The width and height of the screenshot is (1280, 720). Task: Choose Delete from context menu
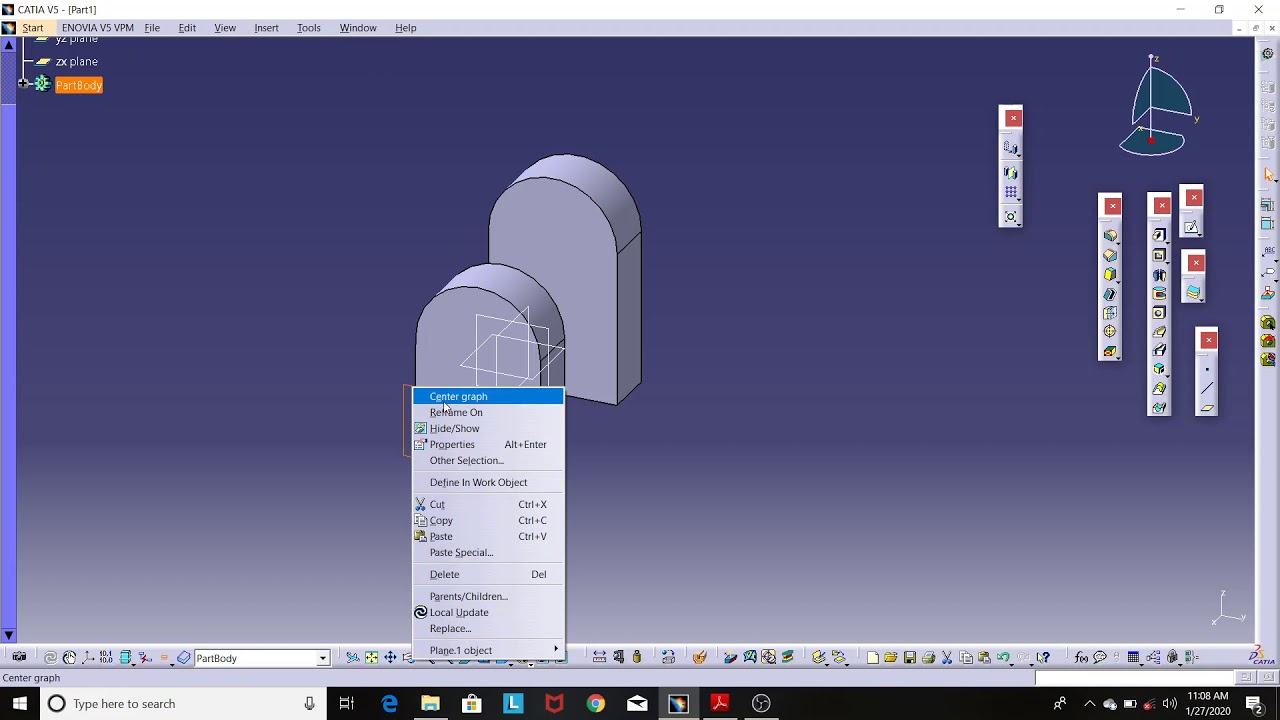489,574
